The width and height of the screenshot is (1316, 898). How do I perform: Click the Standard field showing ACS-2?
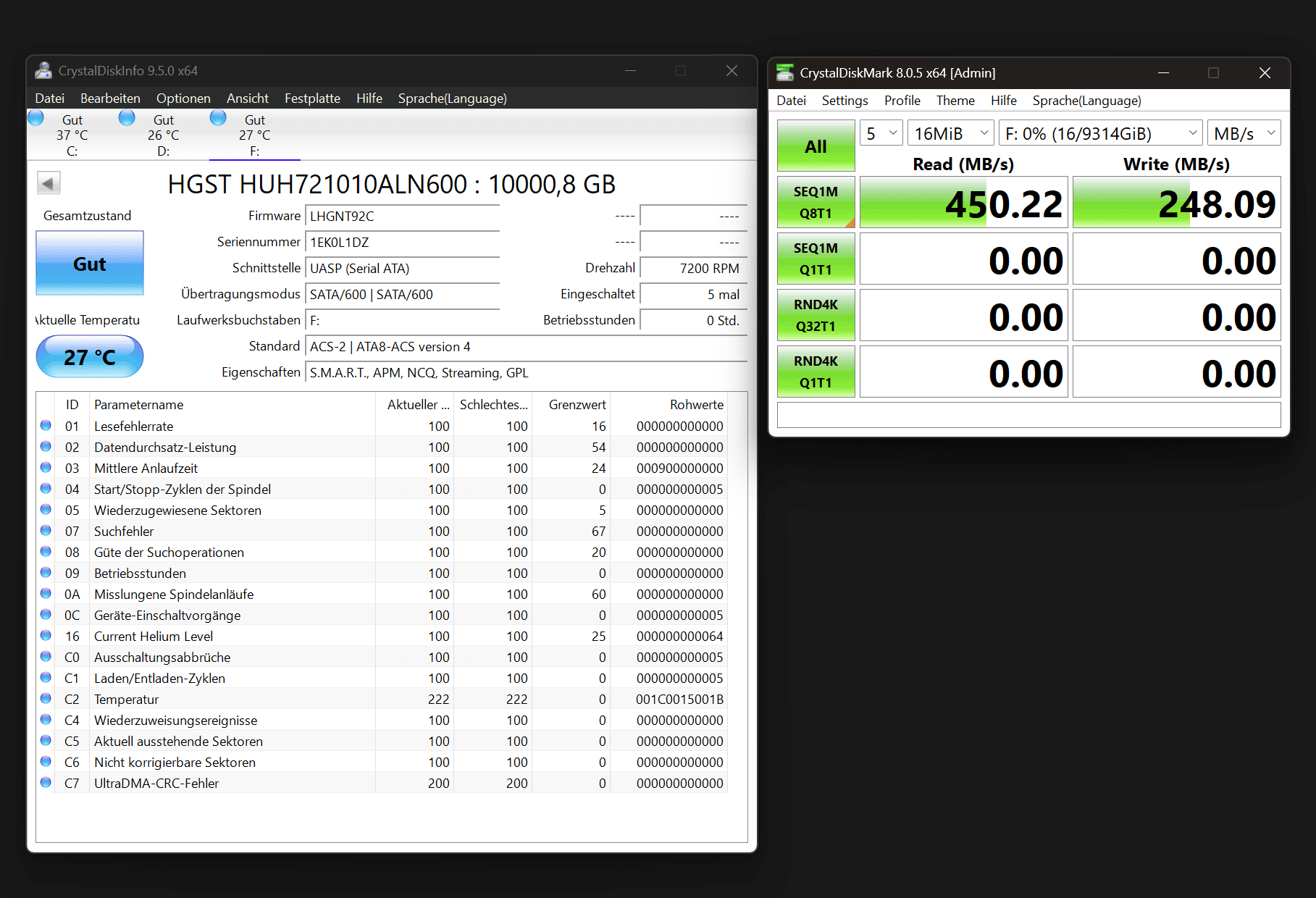[527, 347]
